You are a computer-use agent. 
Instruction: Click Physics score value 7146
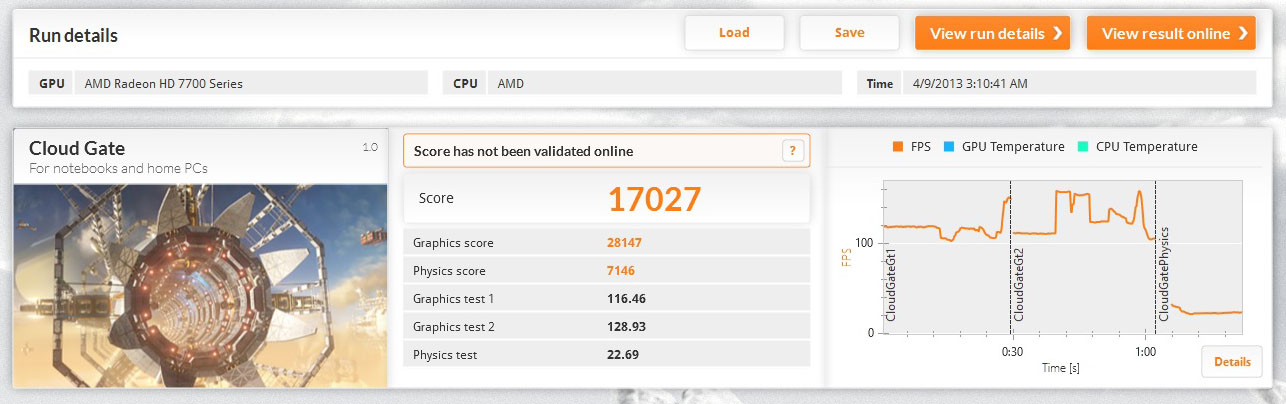(x=621, y=271)
